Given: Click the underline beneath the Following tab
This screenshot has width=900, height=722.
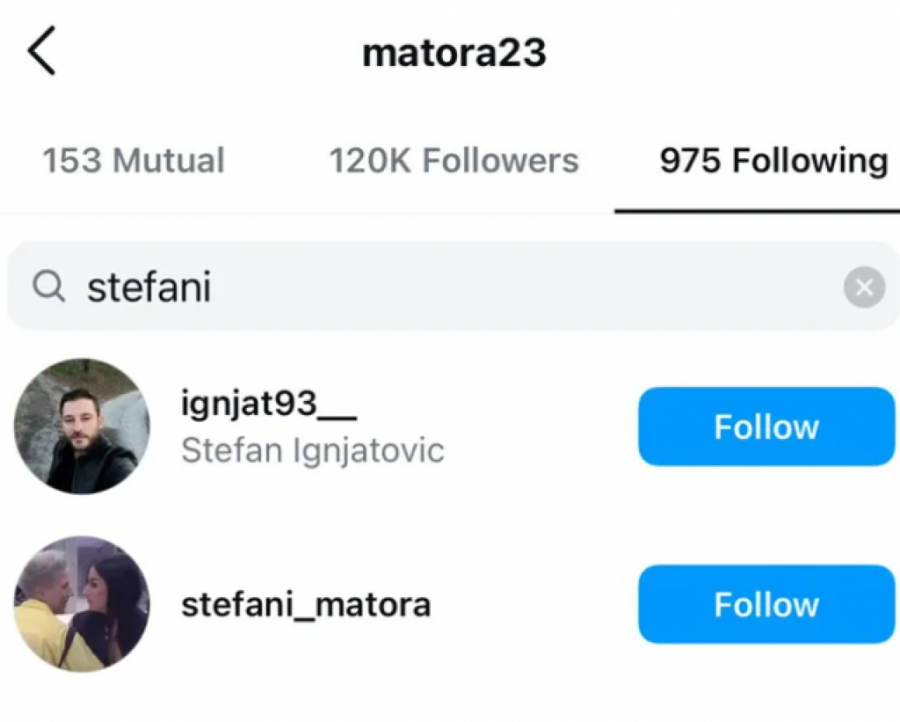Looking at the screenshot, I should [757, 211].
